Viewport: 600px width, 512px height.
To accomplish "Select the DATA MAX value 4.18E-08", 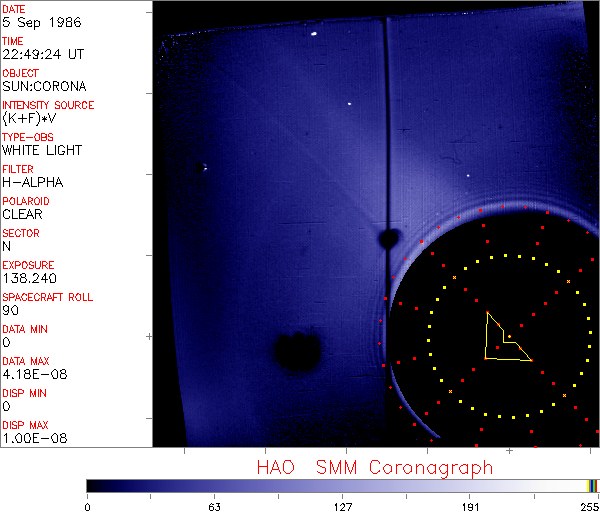I will pos(32,374).
